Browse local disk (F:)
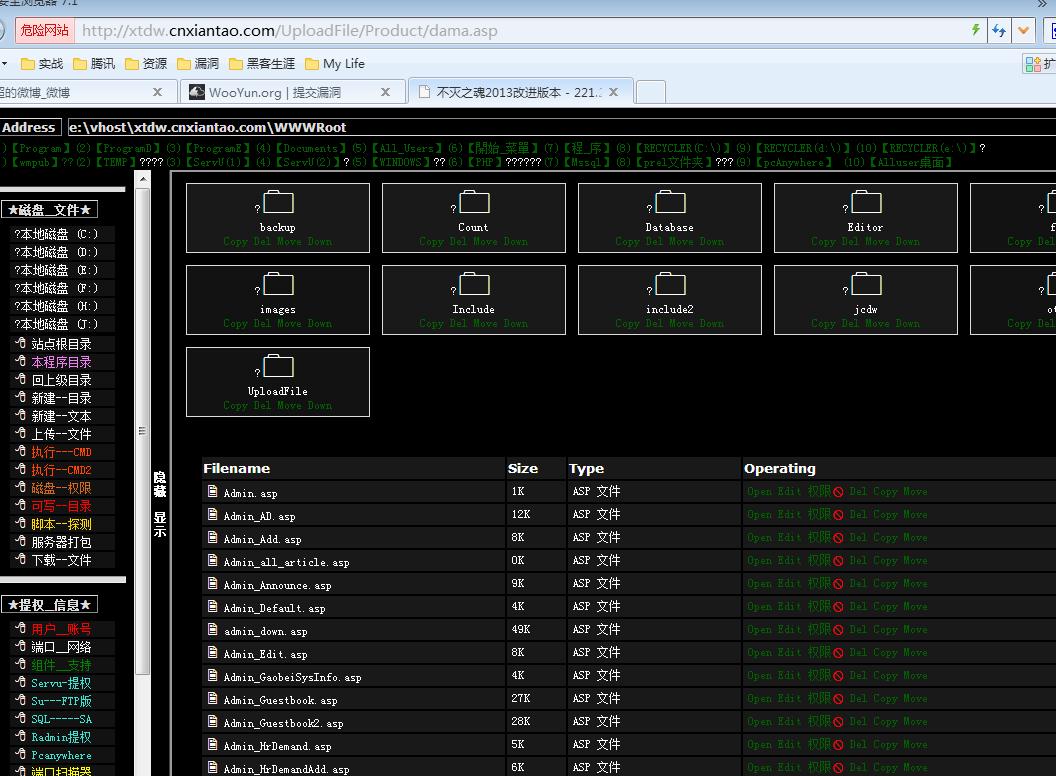This screenshot has height=776, width=1056. 56,288
